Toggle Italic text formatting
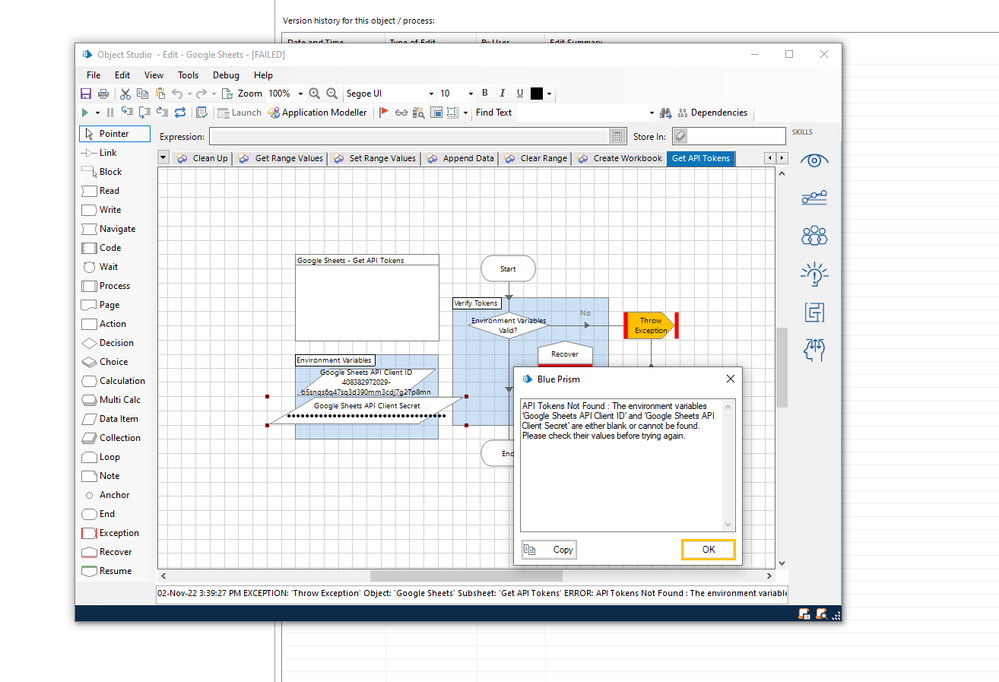 pos(502,93)
